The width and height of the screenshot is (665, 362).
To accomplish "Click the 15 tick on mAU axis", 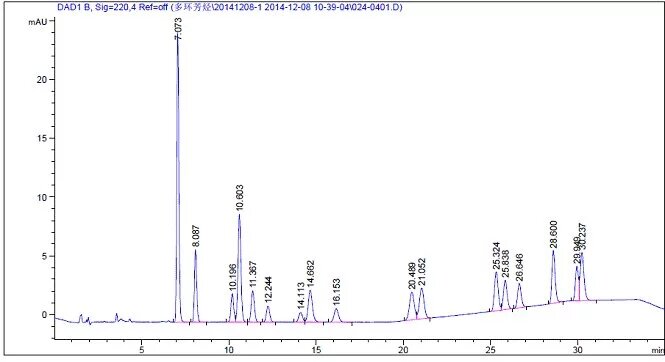I will (x=42, y=138).
